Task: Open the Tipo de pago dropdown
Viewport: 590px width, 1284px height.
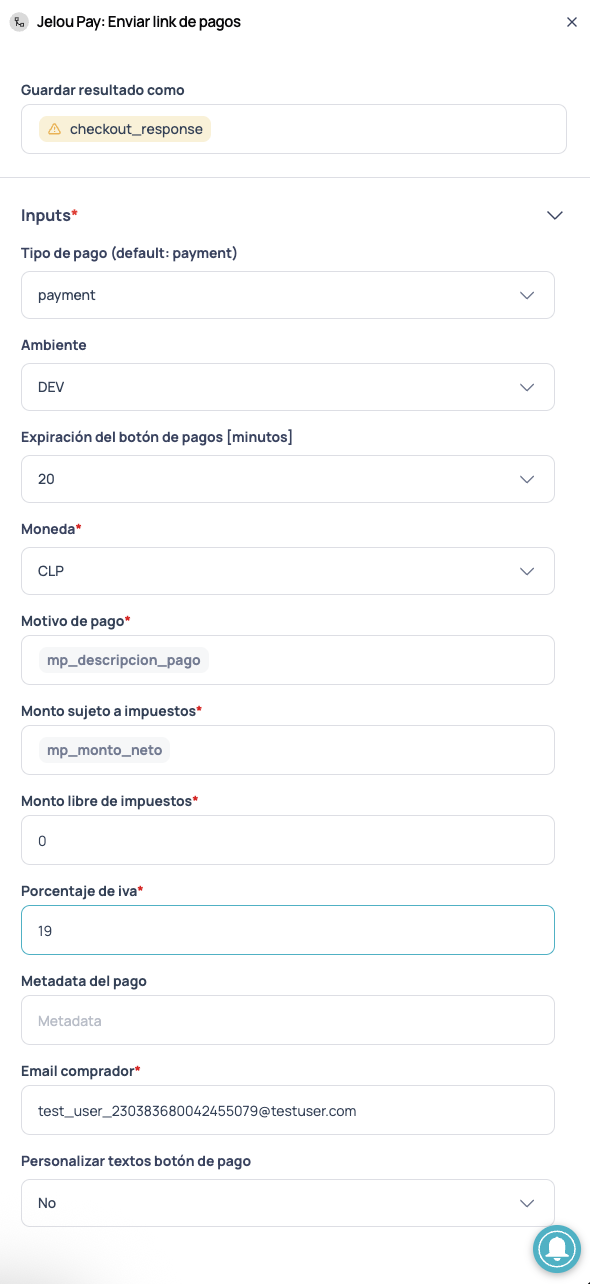Action: click(x=288, y=295)
